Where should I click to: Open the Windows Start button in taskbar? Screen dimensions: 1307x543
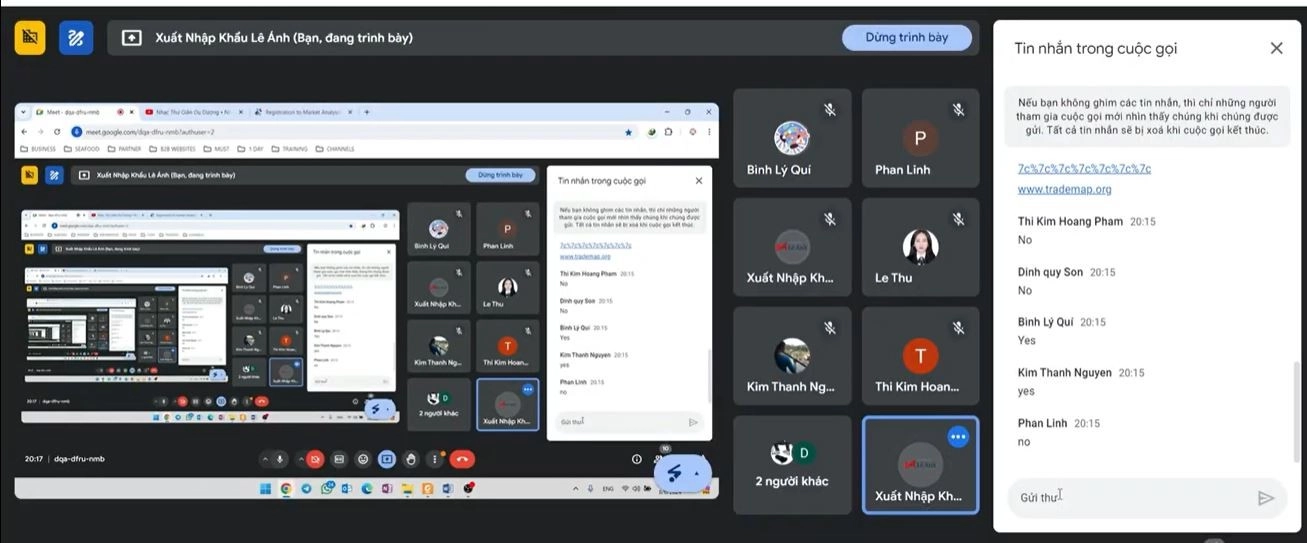pyautogui.click(x=265, y=489)
